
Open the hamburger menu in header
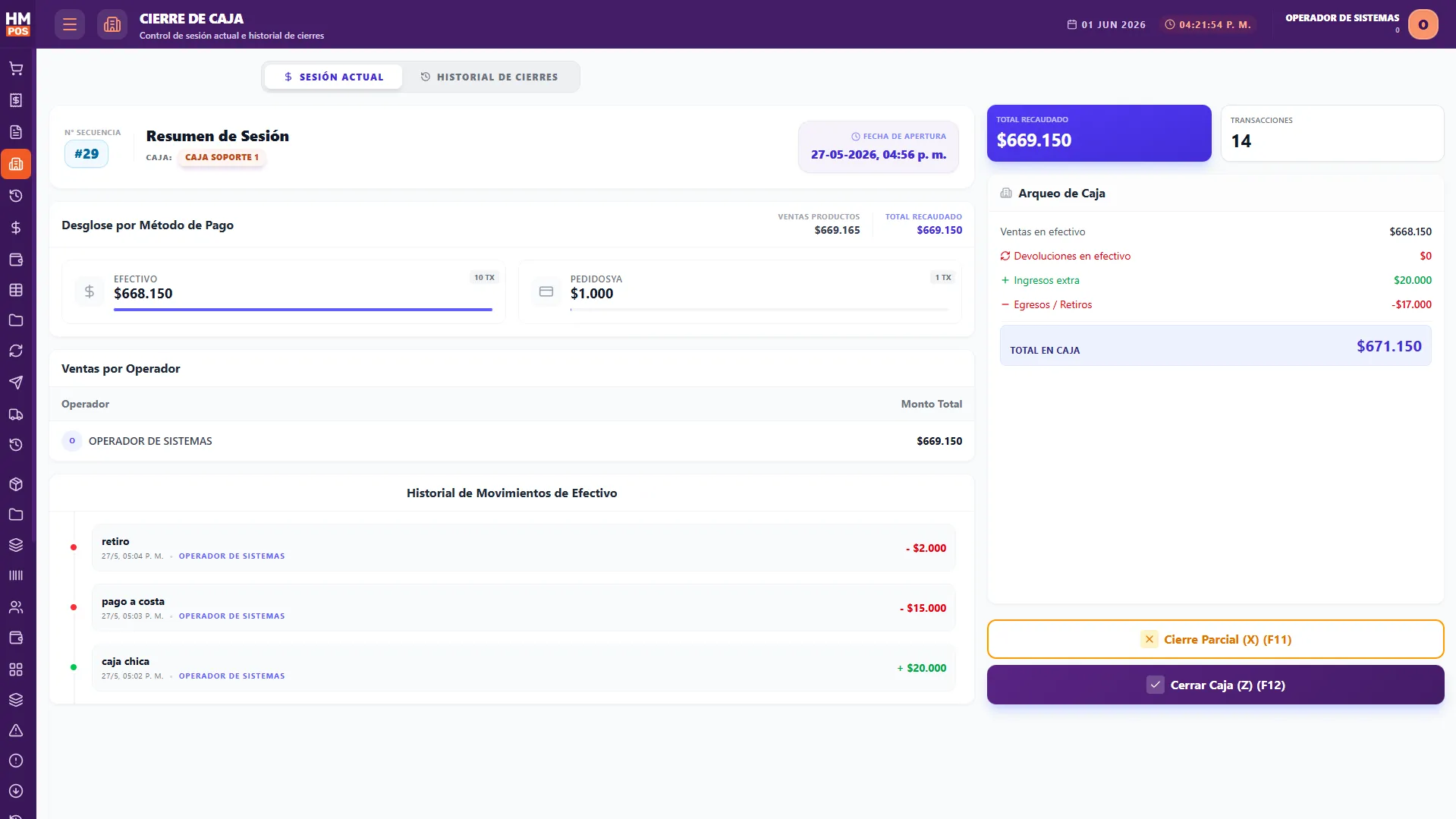(70, 24)
